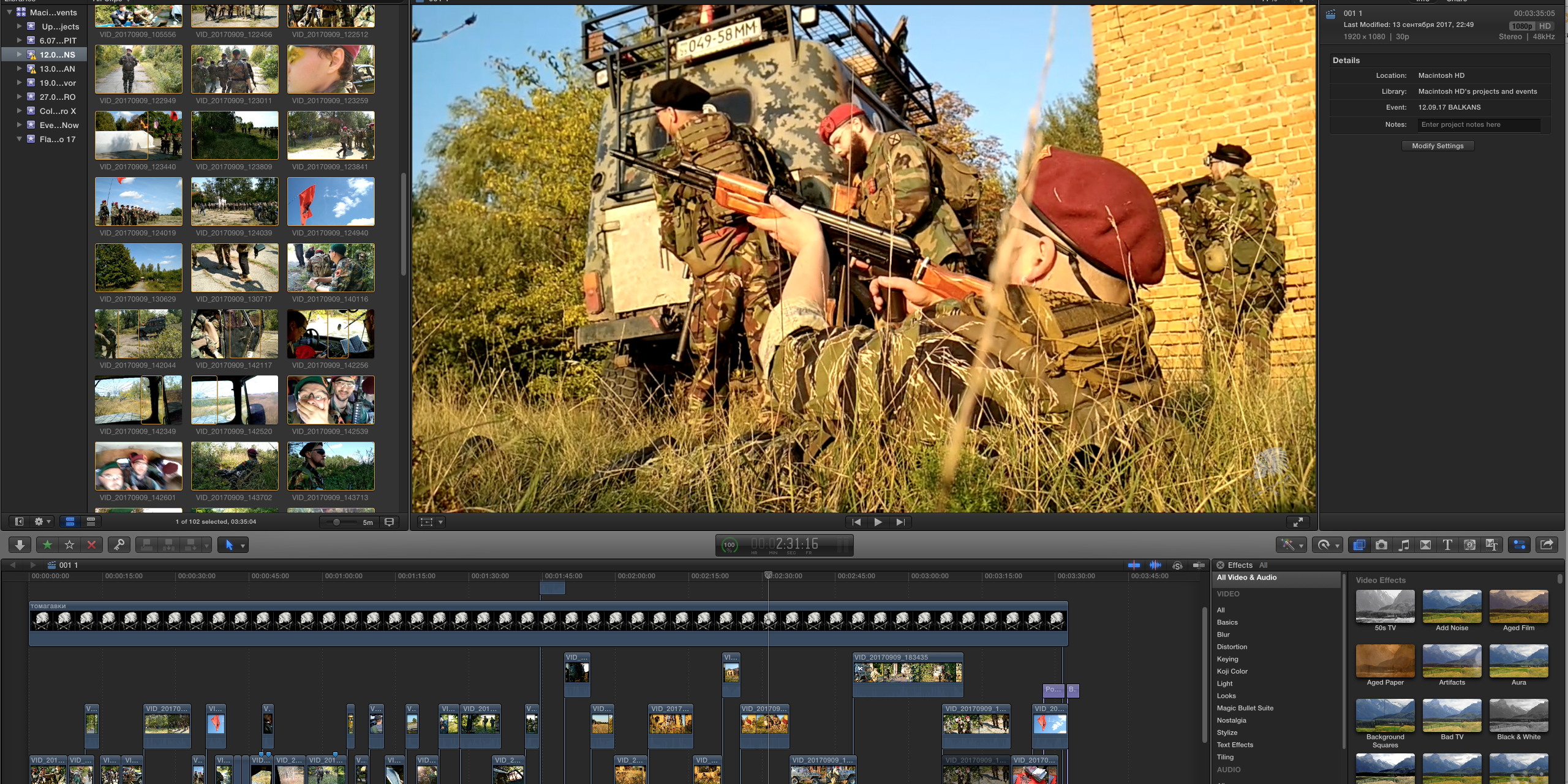Screen dimensions: 1568x784
Task: Open the edit mode dropdown next to Append
Action: [x=207, y=545]
